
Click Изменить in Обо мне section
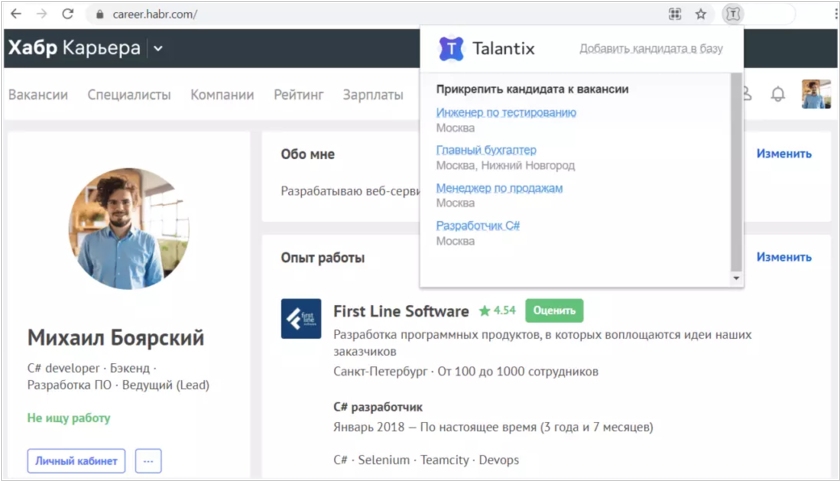click(784, 154)
